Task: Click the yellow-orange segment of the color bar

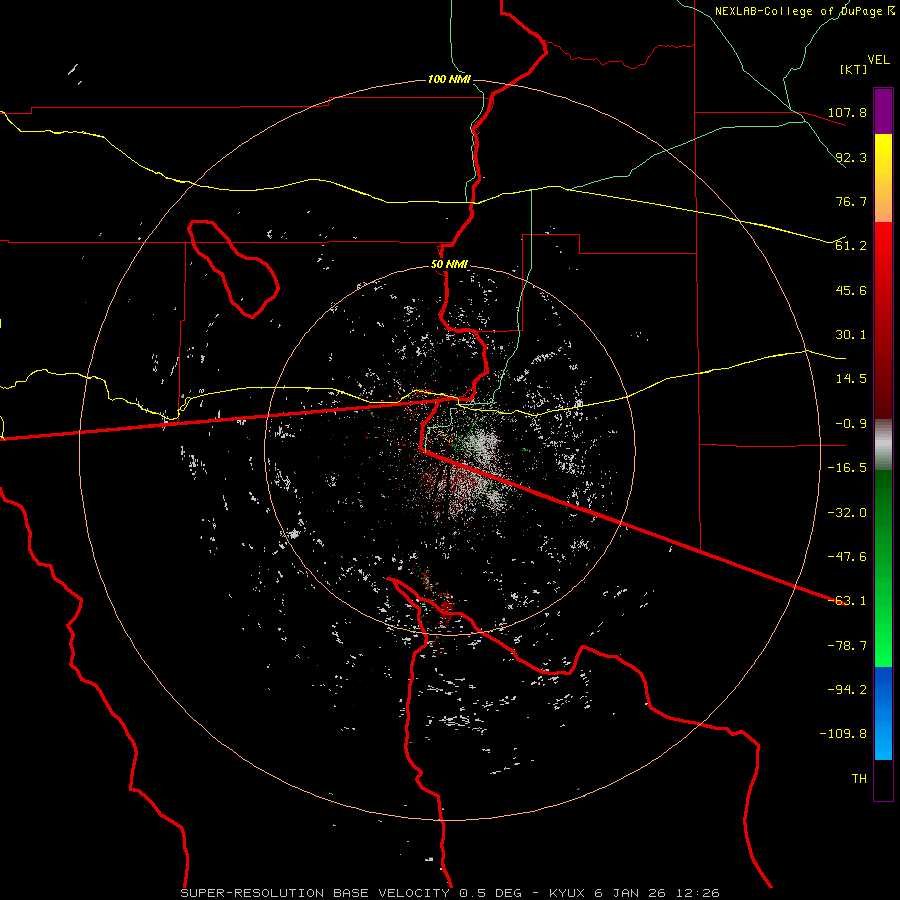Action: tap(883, 178)
